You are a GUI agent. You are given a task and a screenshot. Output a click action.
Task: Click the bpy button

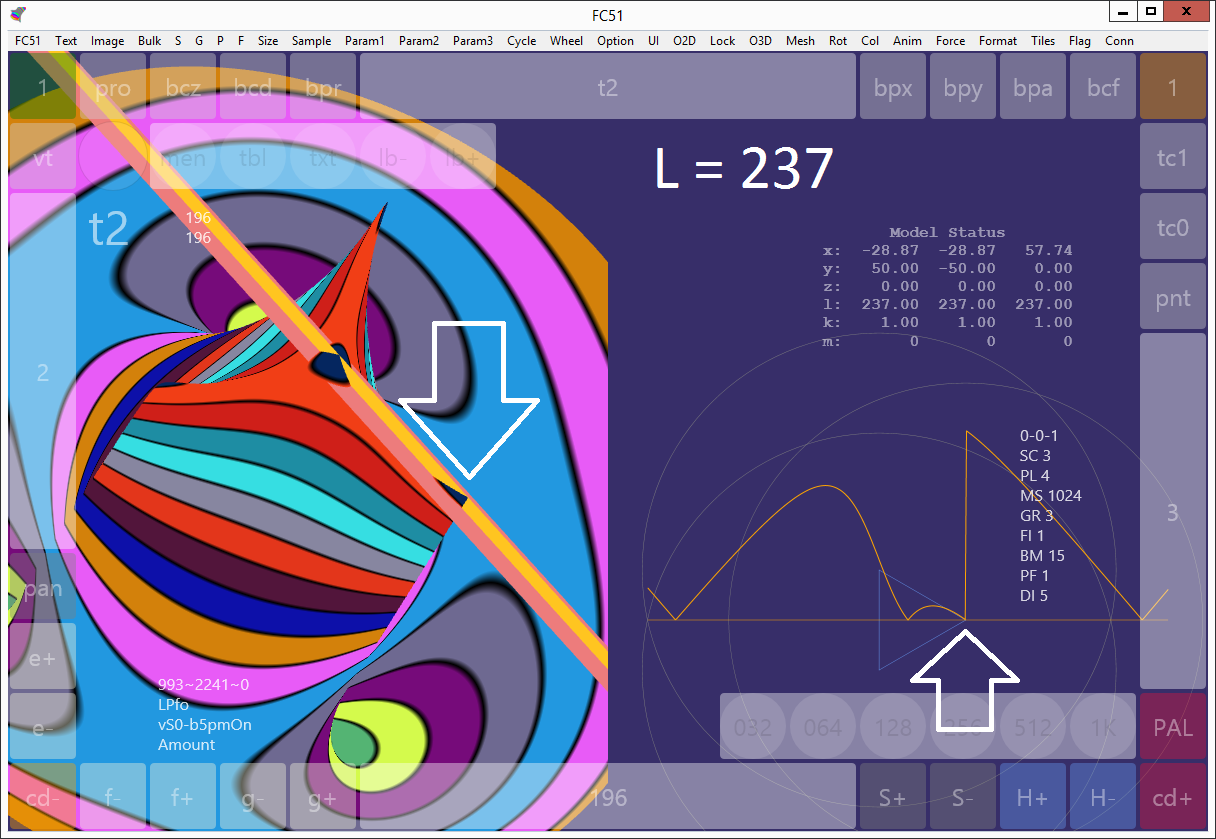click(x=963, y=87)
